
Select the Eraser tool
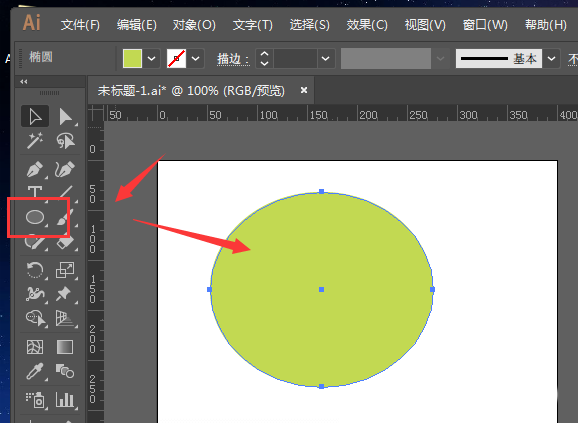65,242
